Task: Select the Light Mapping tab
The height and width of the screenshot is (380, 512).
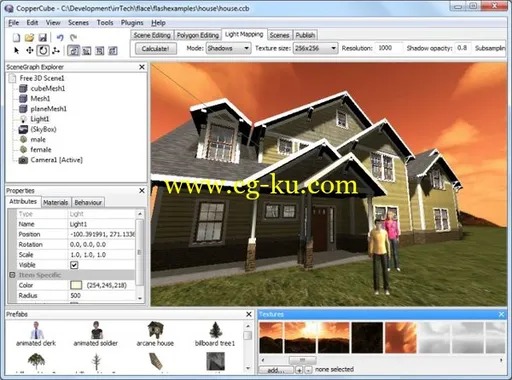Action: point(244,34)
